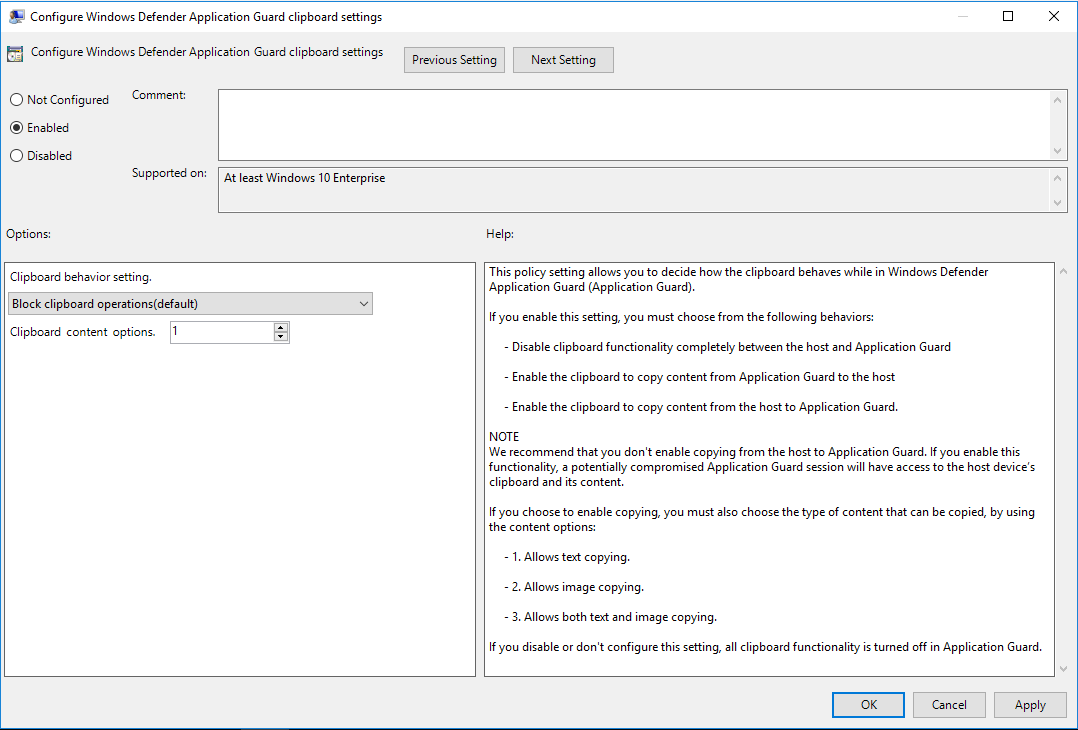Click the title bar application icon
This screenshot has height=730, width=1078.
[x=16, y=16]
